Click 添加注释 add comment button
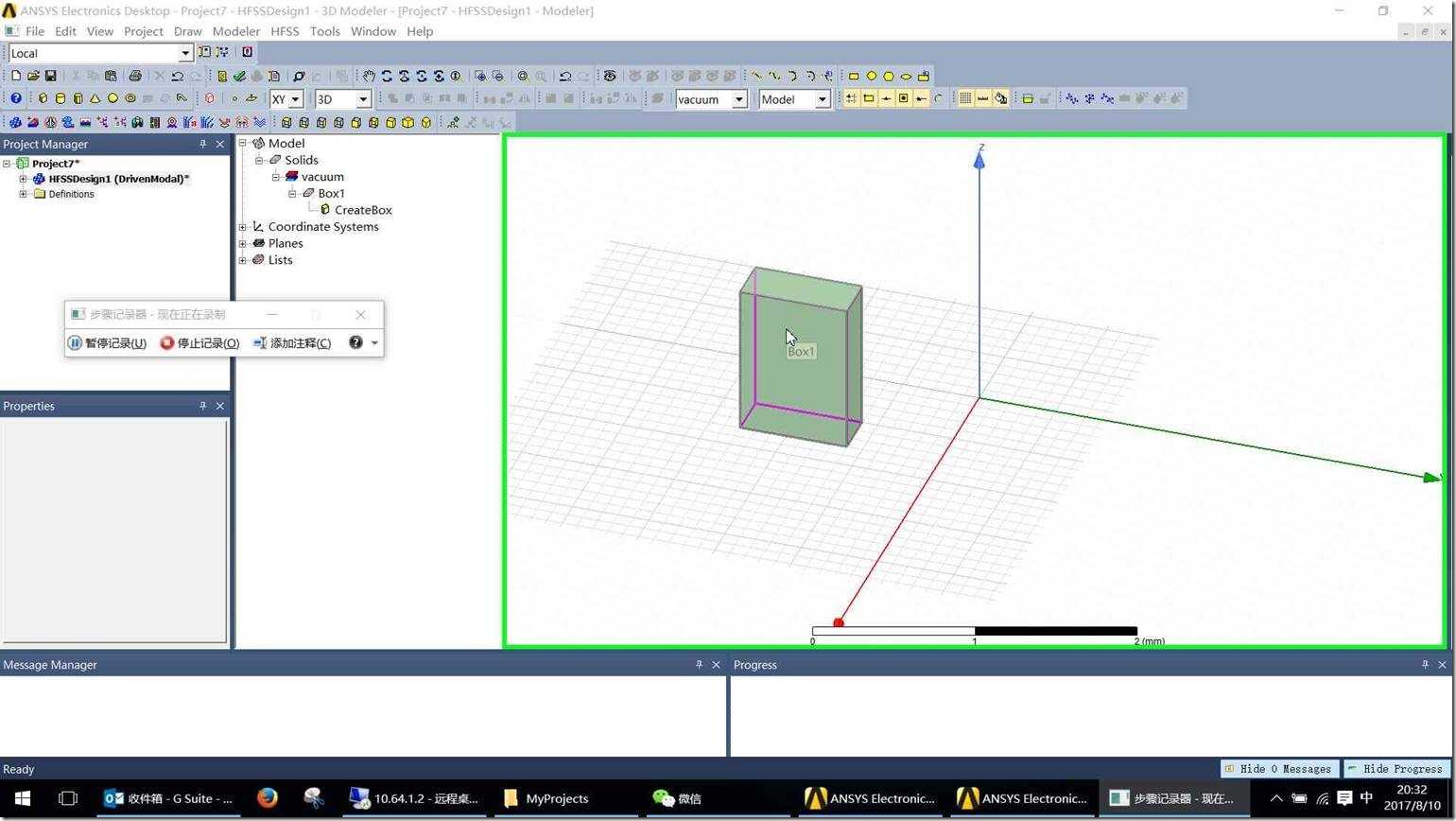Screen dimensions: 1456x821 click(292, 342)
